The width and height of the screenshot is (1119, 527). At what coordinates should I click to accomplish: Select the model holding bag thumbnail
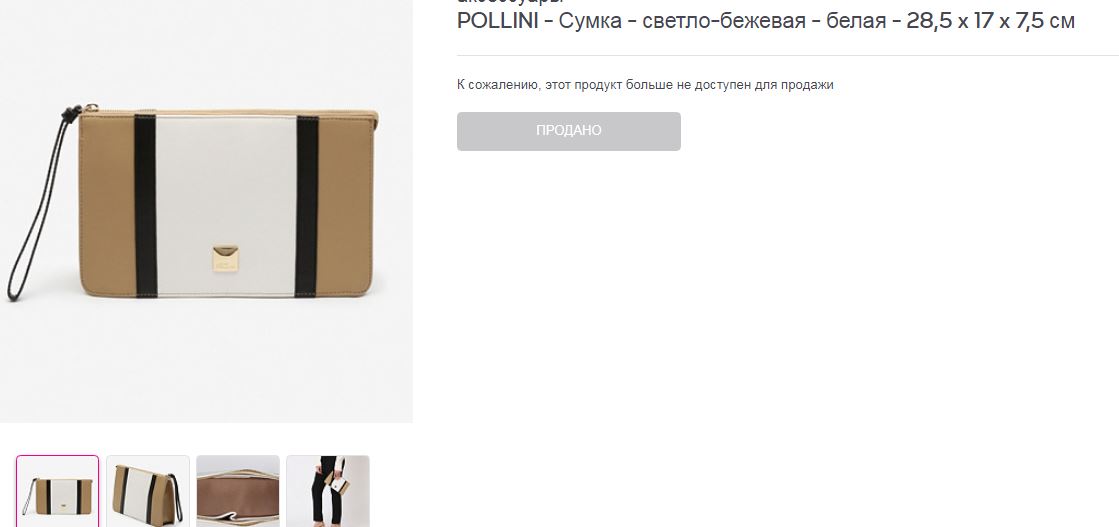[328, 491]
